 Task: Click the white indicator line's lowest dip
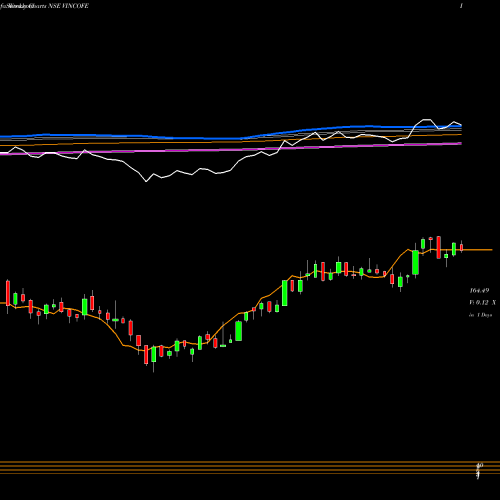click(x=146, y=181)
